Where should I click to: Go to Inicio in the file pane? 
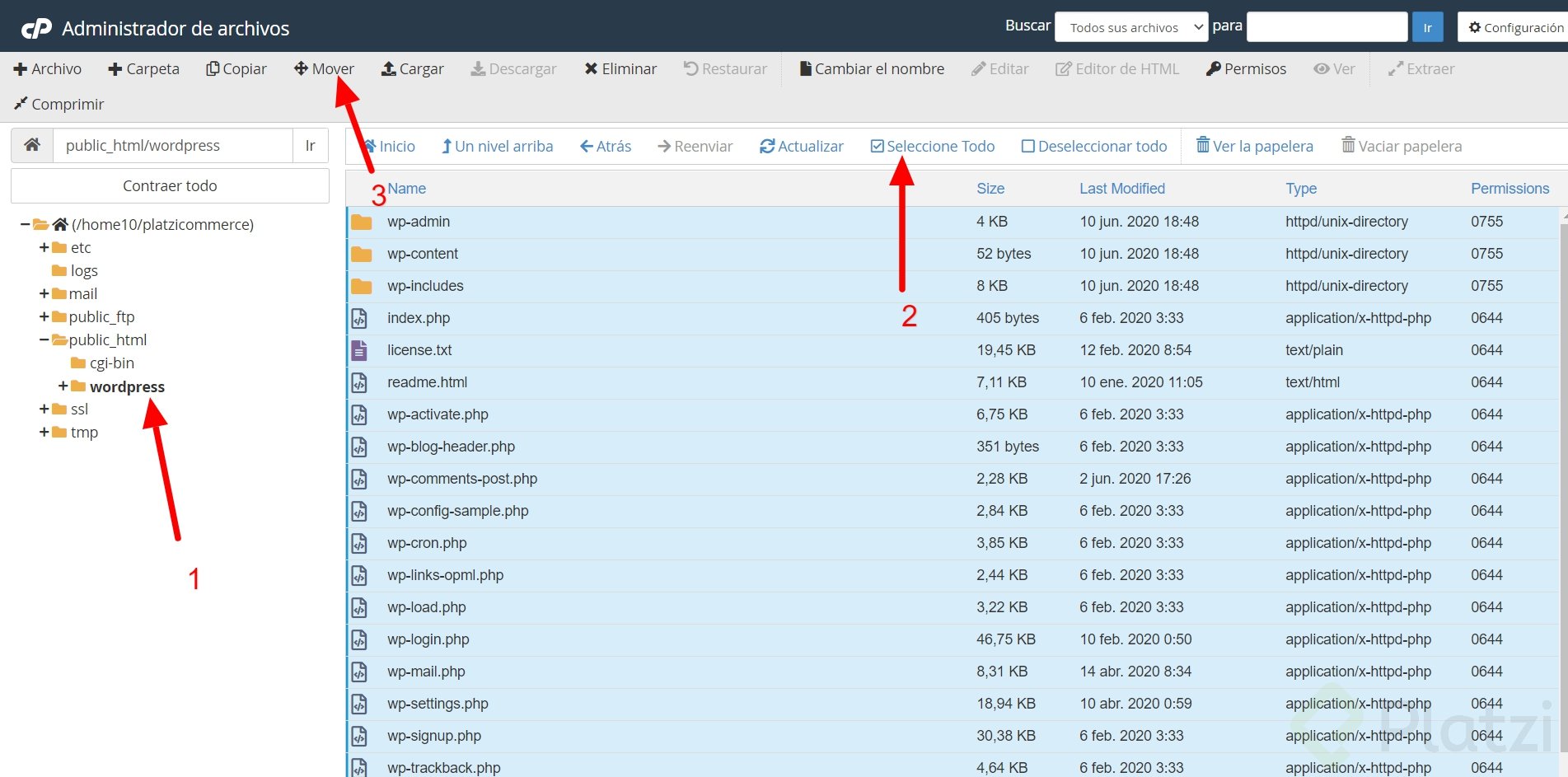pyautogui.click(x=389, y=146)
